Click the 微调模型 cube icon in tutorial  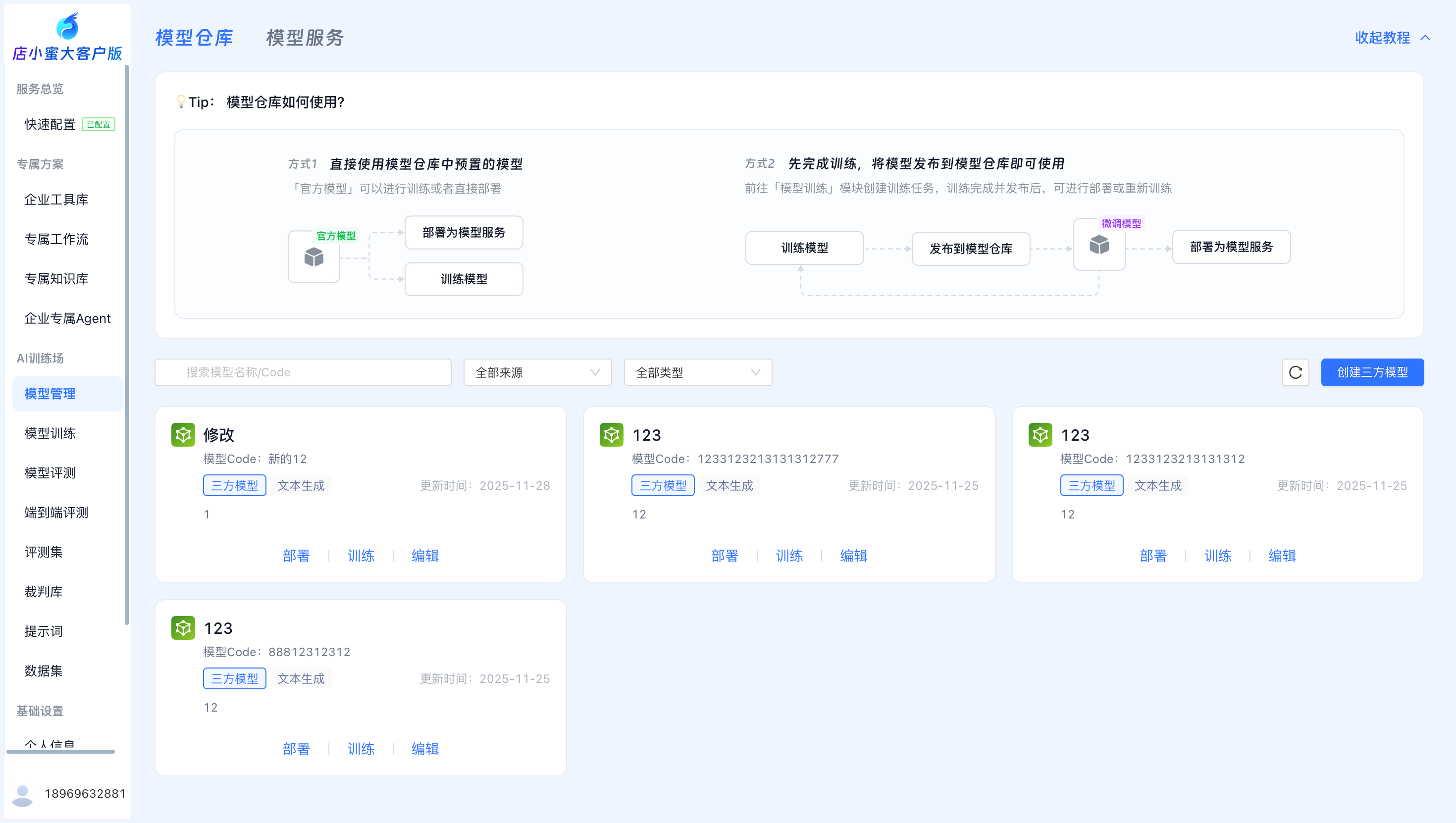(x=1099, y=245)
